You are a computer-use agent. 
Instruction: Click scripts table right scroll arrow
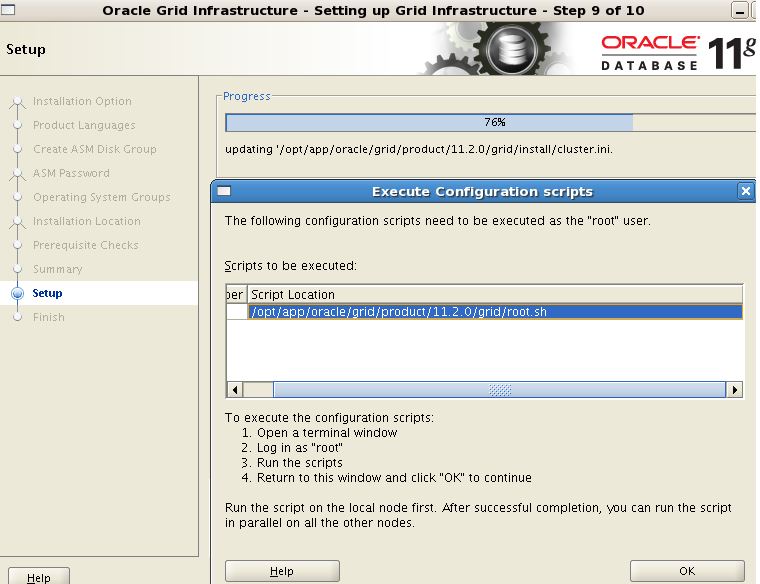coord(735,390)
